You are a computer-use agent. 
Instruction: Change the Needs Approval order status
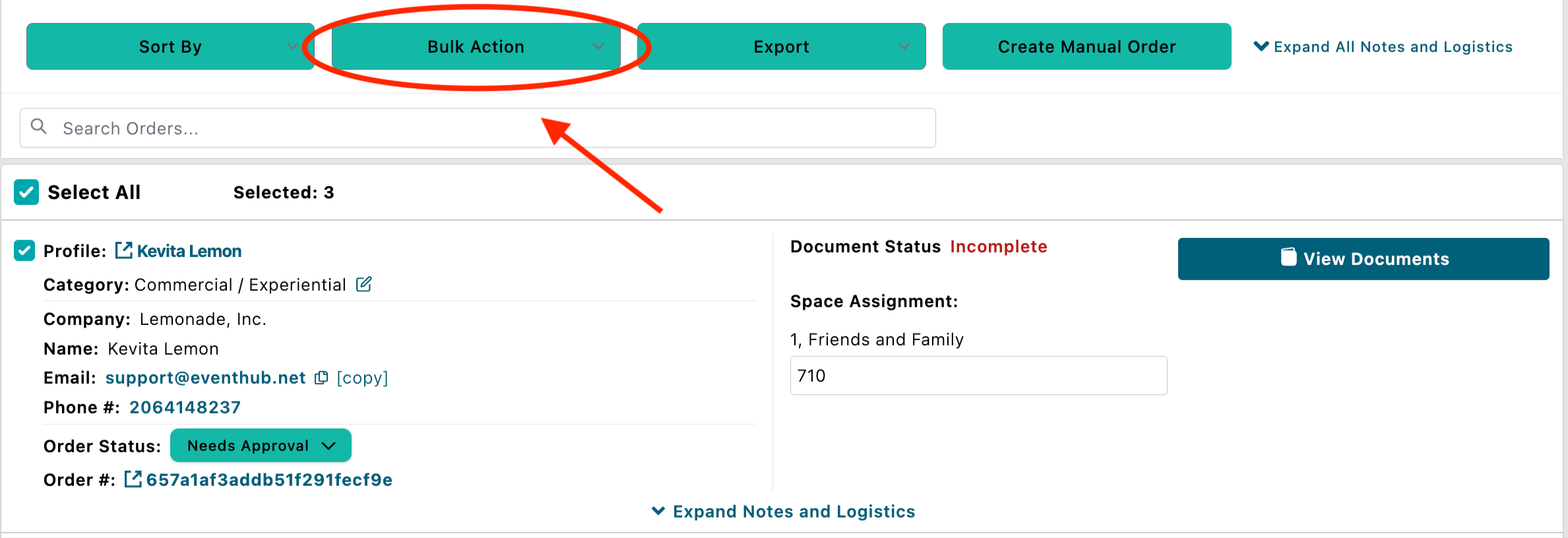(261, 446)
